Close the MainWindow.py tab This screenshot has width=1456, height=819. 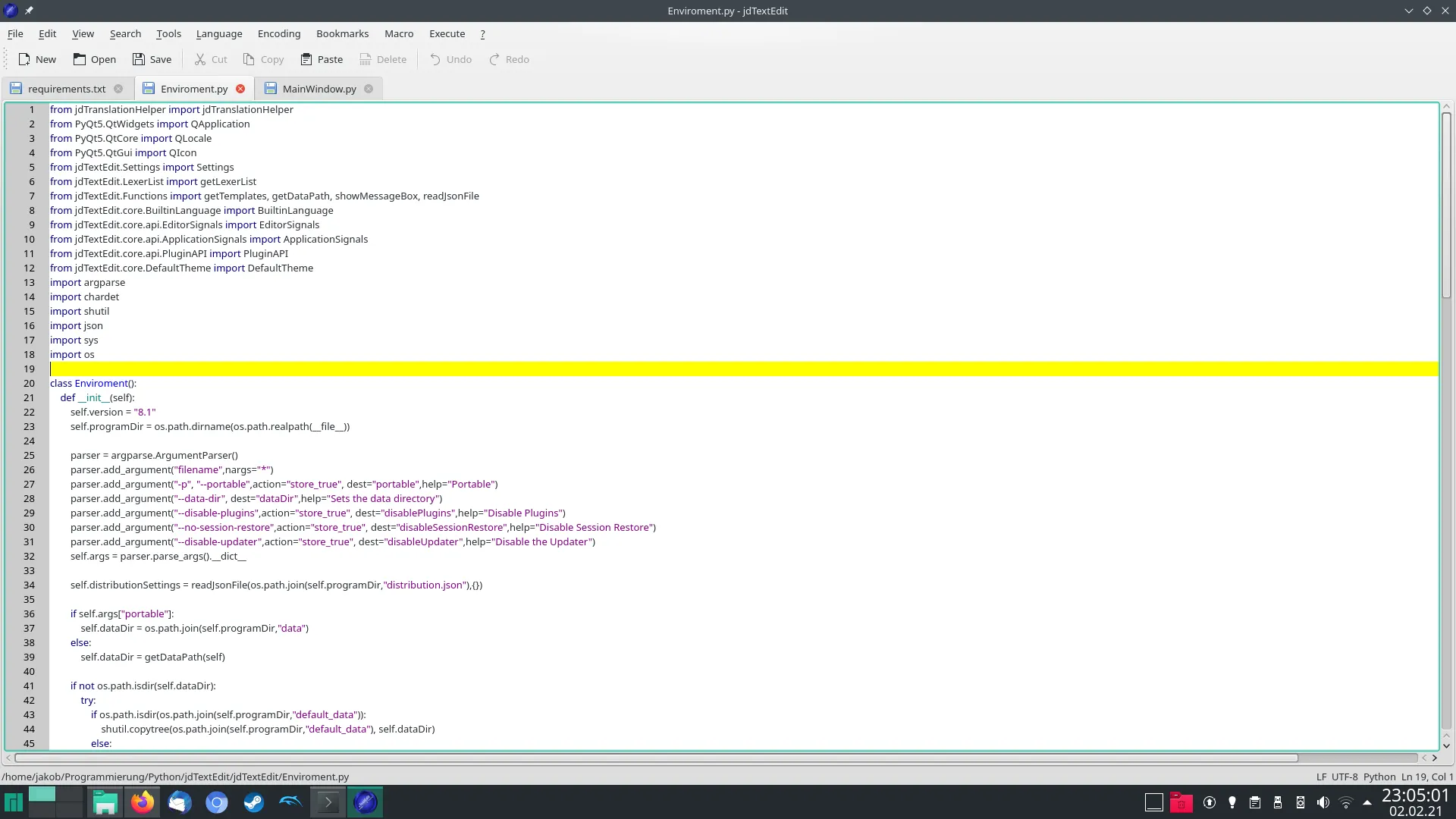(x=369, y=89)
